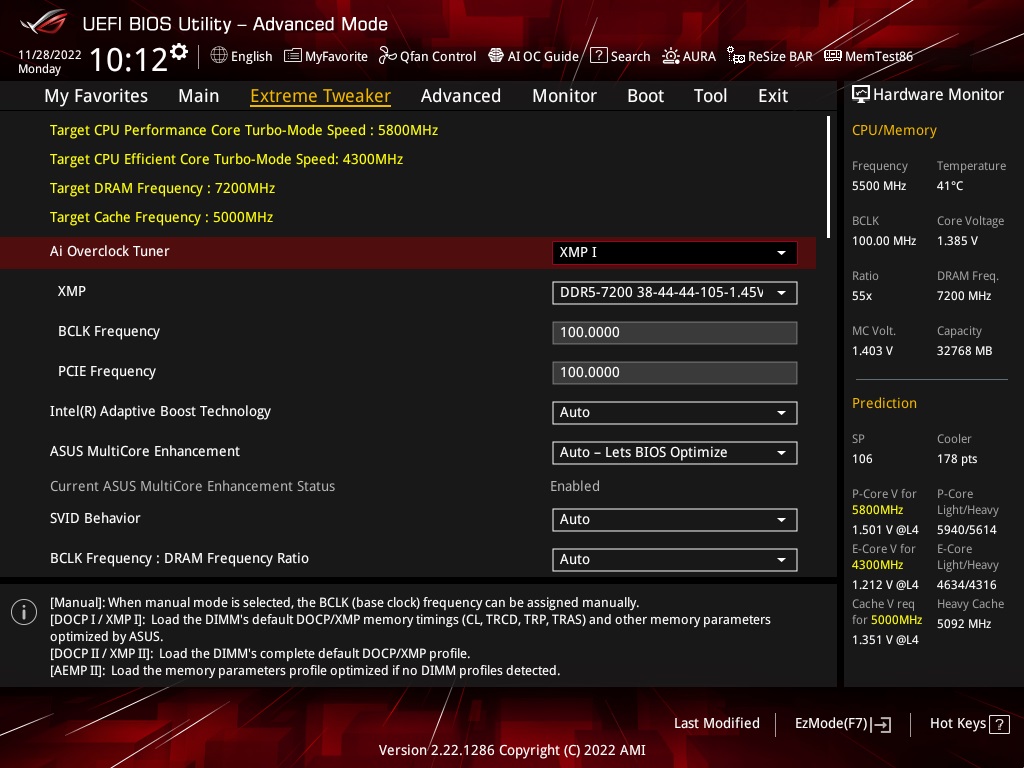The height and width of the screenshot is (768, 1024).
Task: Change the English language setting
Action: click(241, 56)
